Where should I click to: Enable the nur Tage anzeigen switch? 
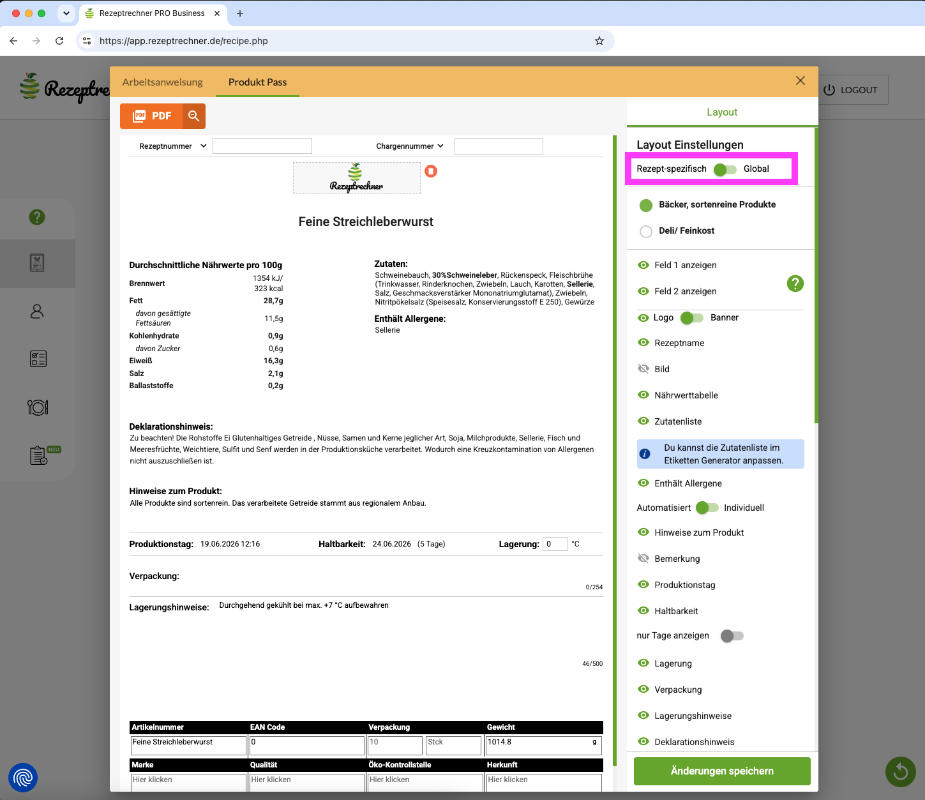pos(732,636)
